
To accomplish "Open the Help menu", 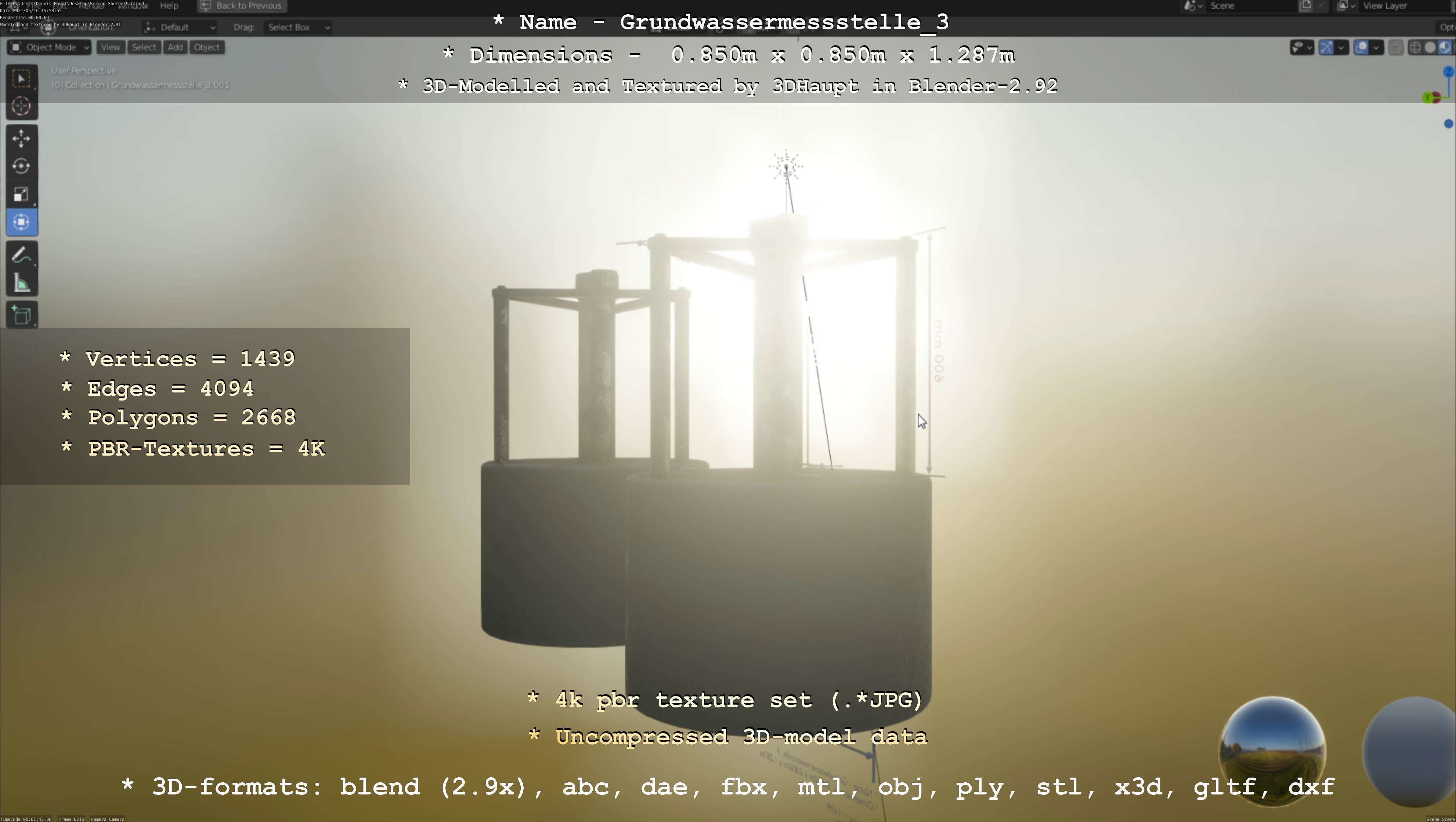I will click(x=169, y=6).
